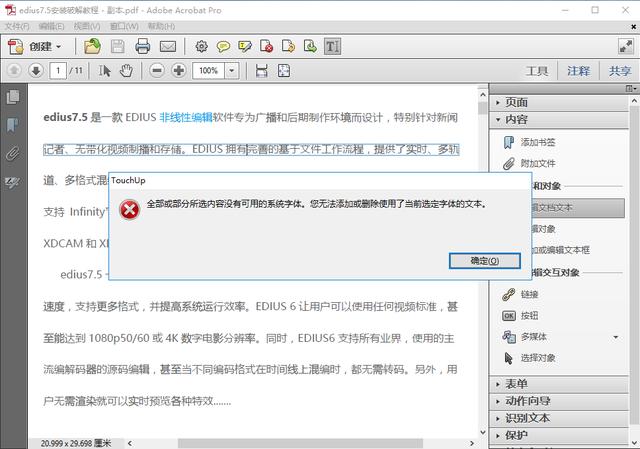Click the Print icon
640x449 pixels.
tap(142, 47)
